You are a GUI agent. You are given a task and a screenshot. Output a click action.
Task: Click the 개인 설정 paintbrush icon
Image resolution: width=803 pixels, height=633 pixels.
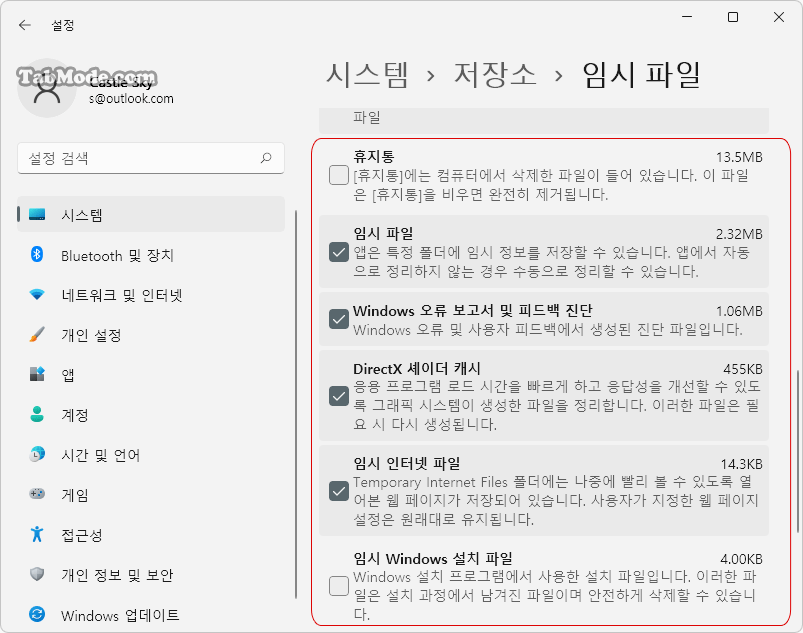click(37, 334)
